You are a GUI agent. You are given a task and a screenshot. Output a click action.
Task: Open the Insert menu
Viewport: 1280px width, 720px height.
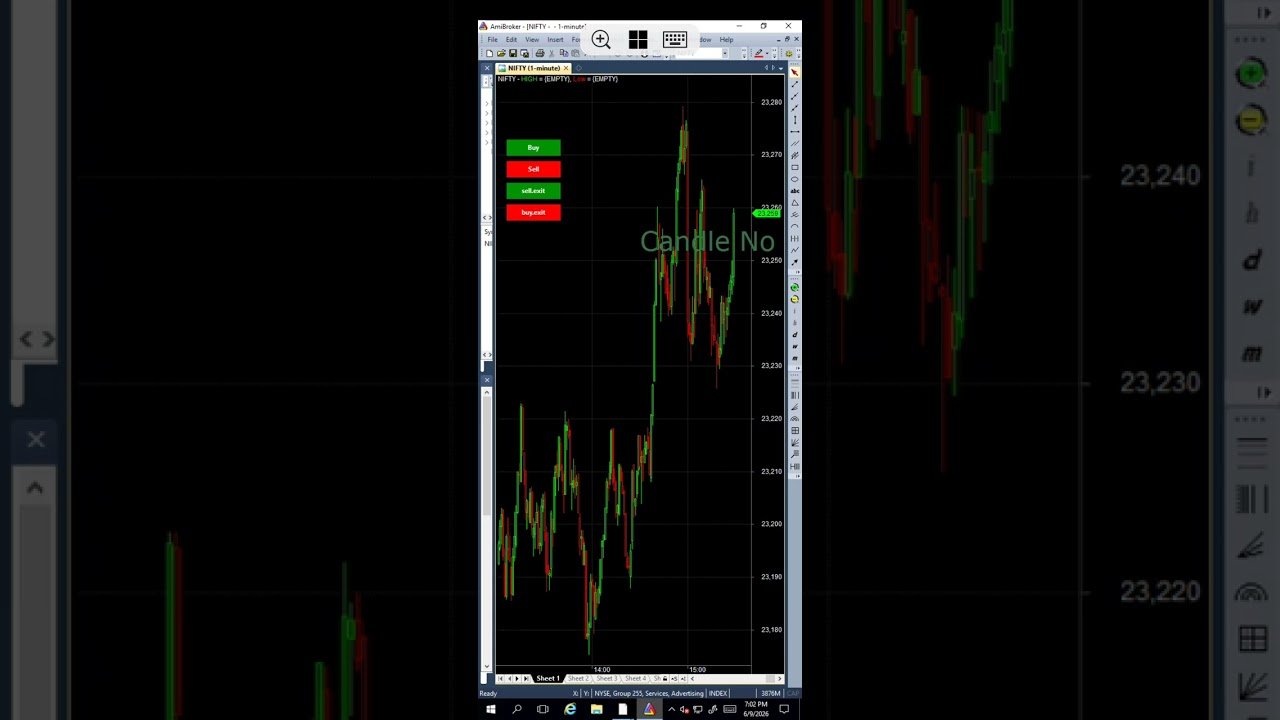point(555,40)
